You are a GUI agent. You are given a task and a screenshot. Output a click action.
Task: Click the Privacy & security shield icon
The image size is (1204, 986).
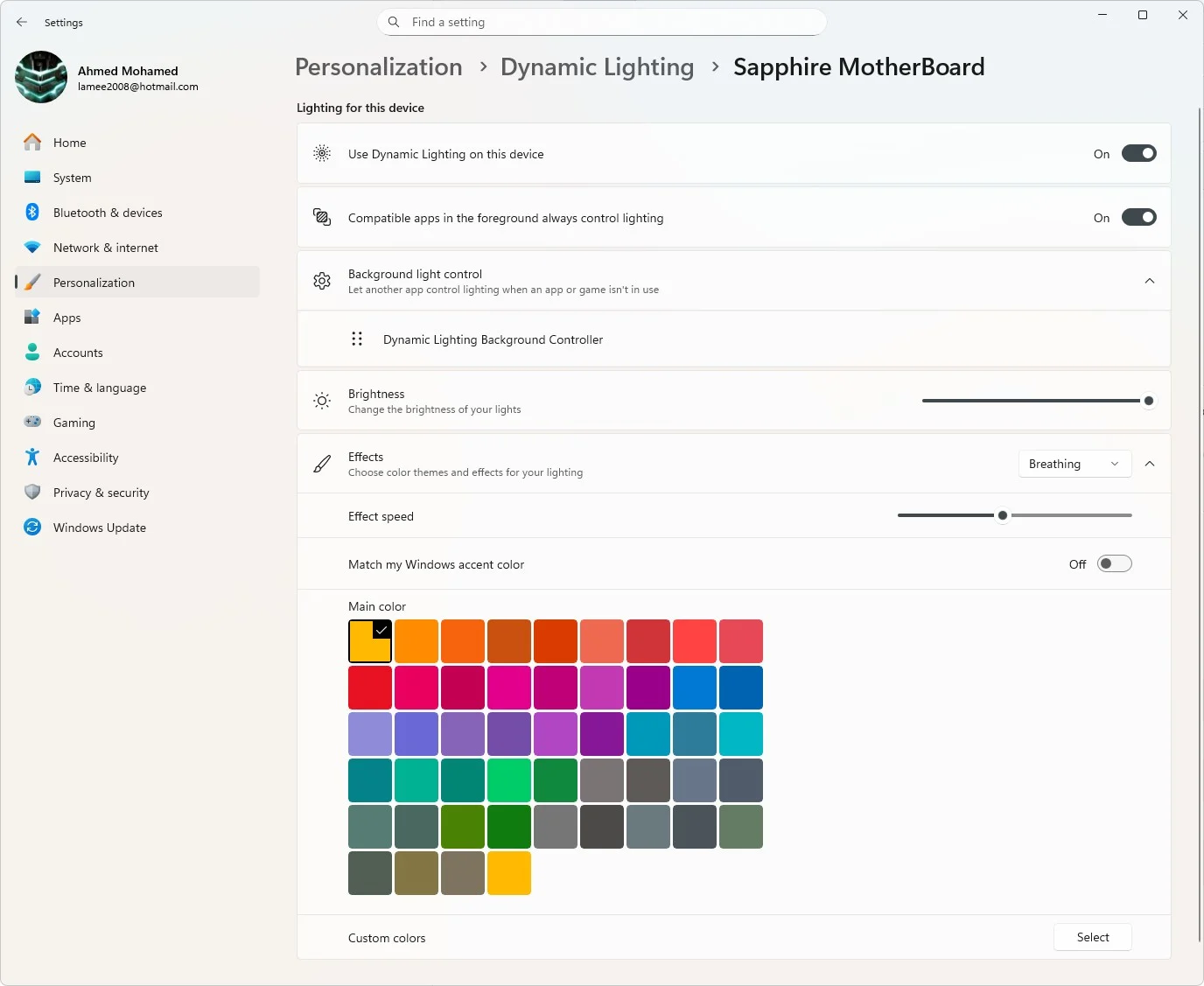[32, 493]
